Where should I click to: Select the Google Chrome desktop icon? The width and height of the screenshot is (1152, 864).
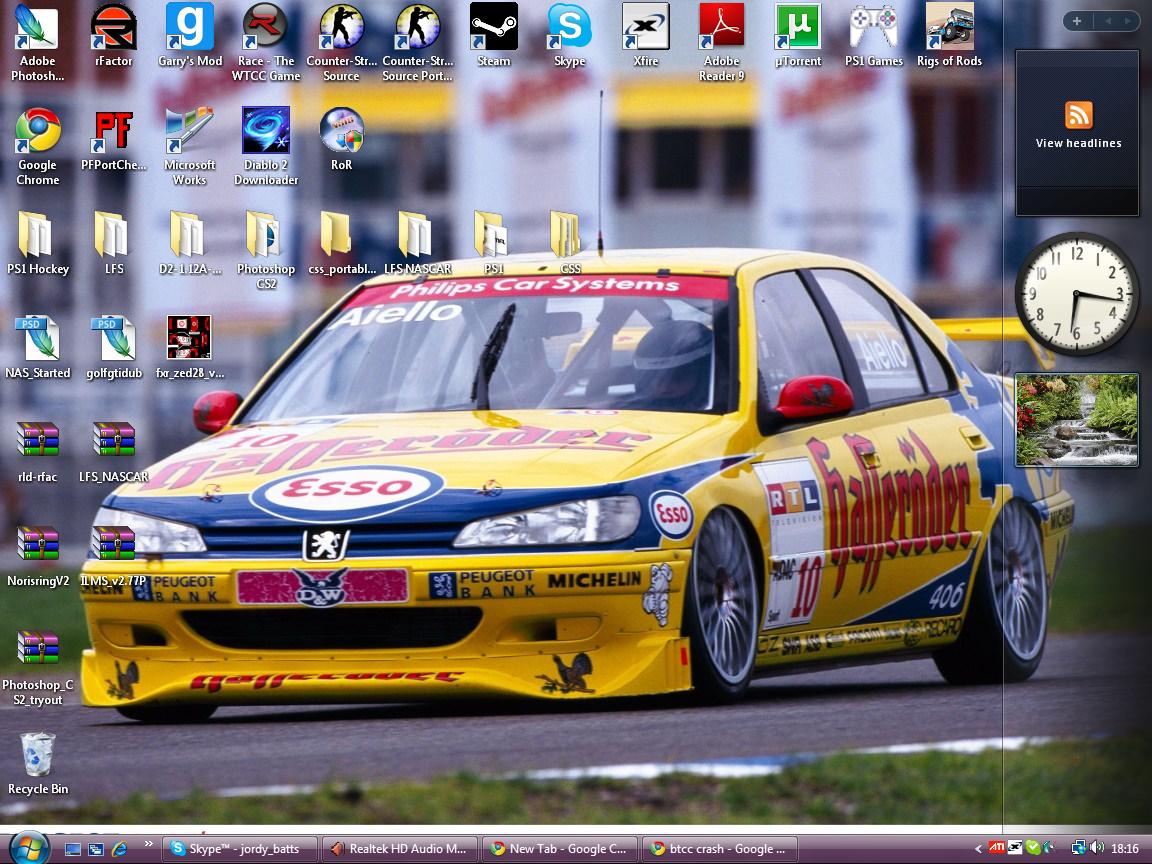coord(37,146)
